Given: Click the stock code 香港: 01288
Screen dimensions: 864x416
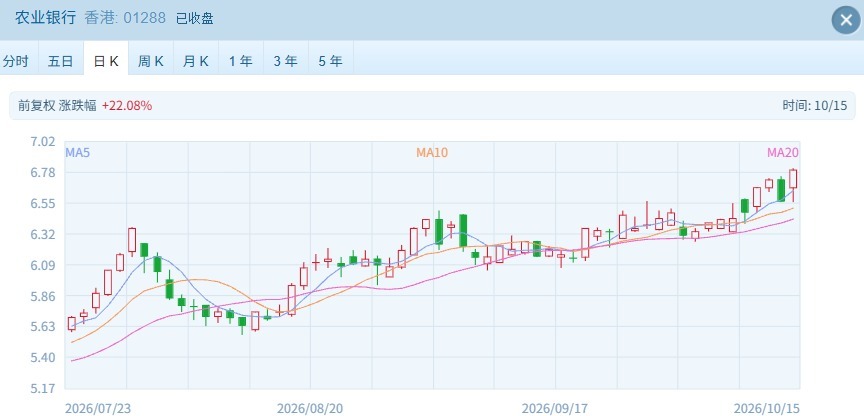Looking at the screenshot, I should point(125,18).
